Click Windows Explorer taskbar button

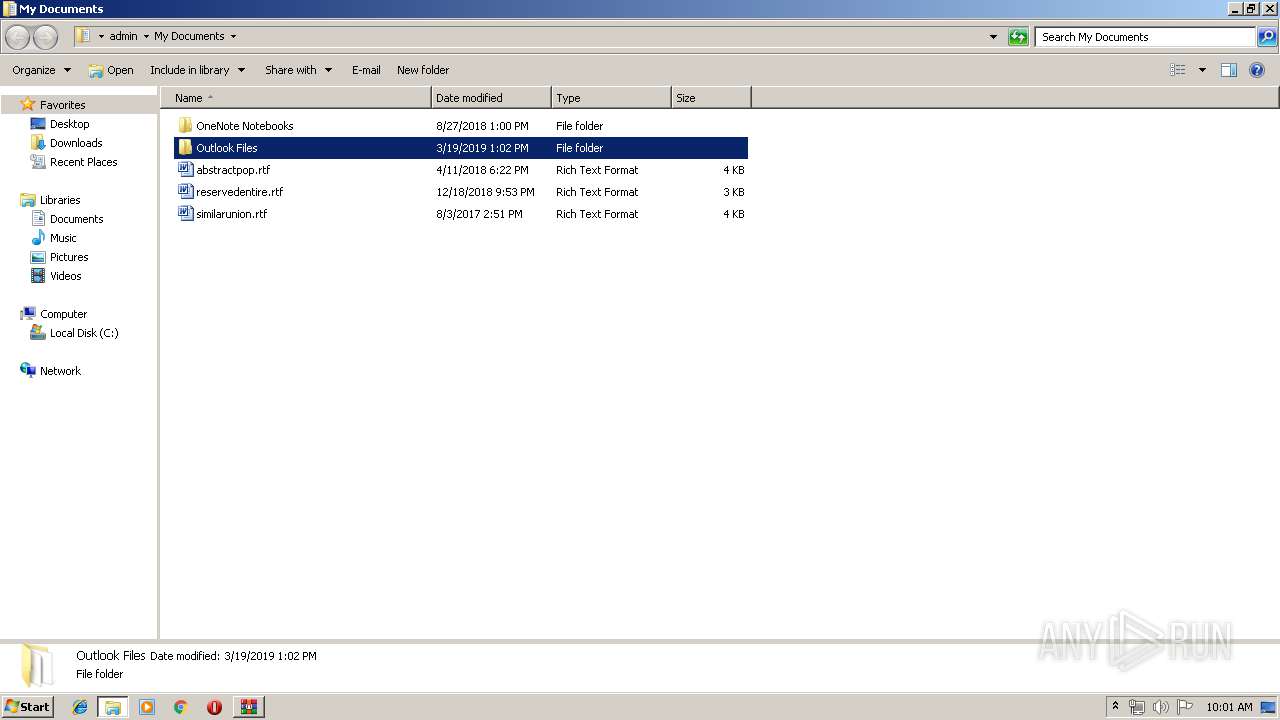(113, 707)
